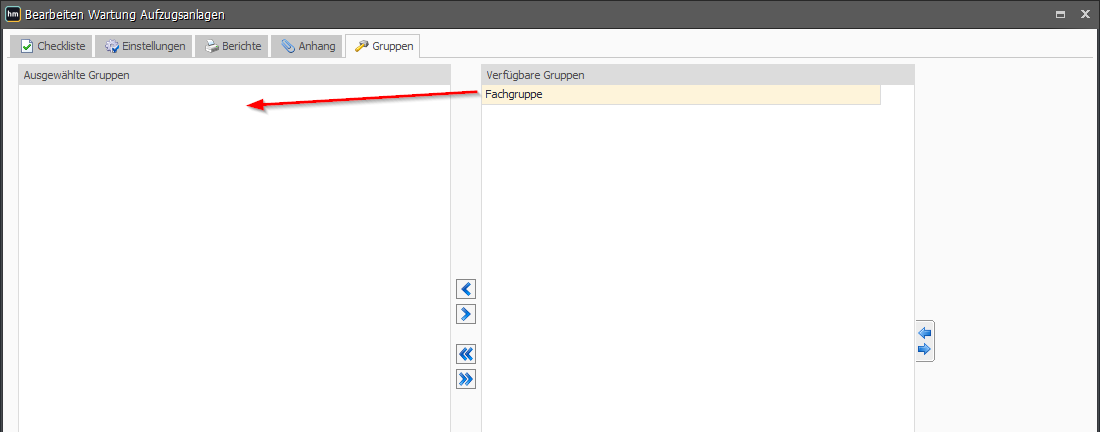The width and height of the screenshot is (1100, 432).
Task: Switch to the Checkliste tab
Action: pos(53,46)
